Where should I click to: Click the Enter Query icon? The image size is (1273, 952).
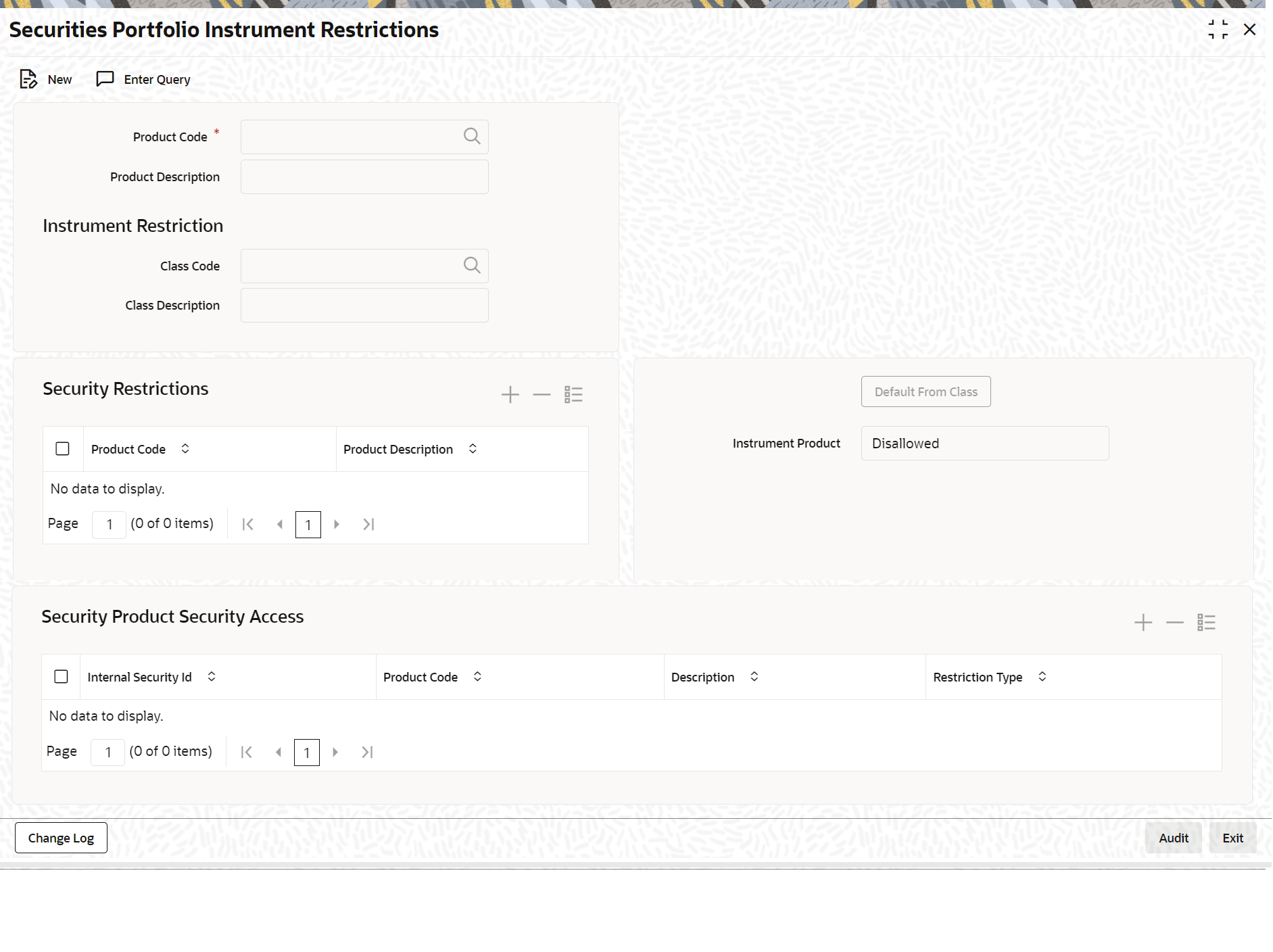click(x=105, y=79)
